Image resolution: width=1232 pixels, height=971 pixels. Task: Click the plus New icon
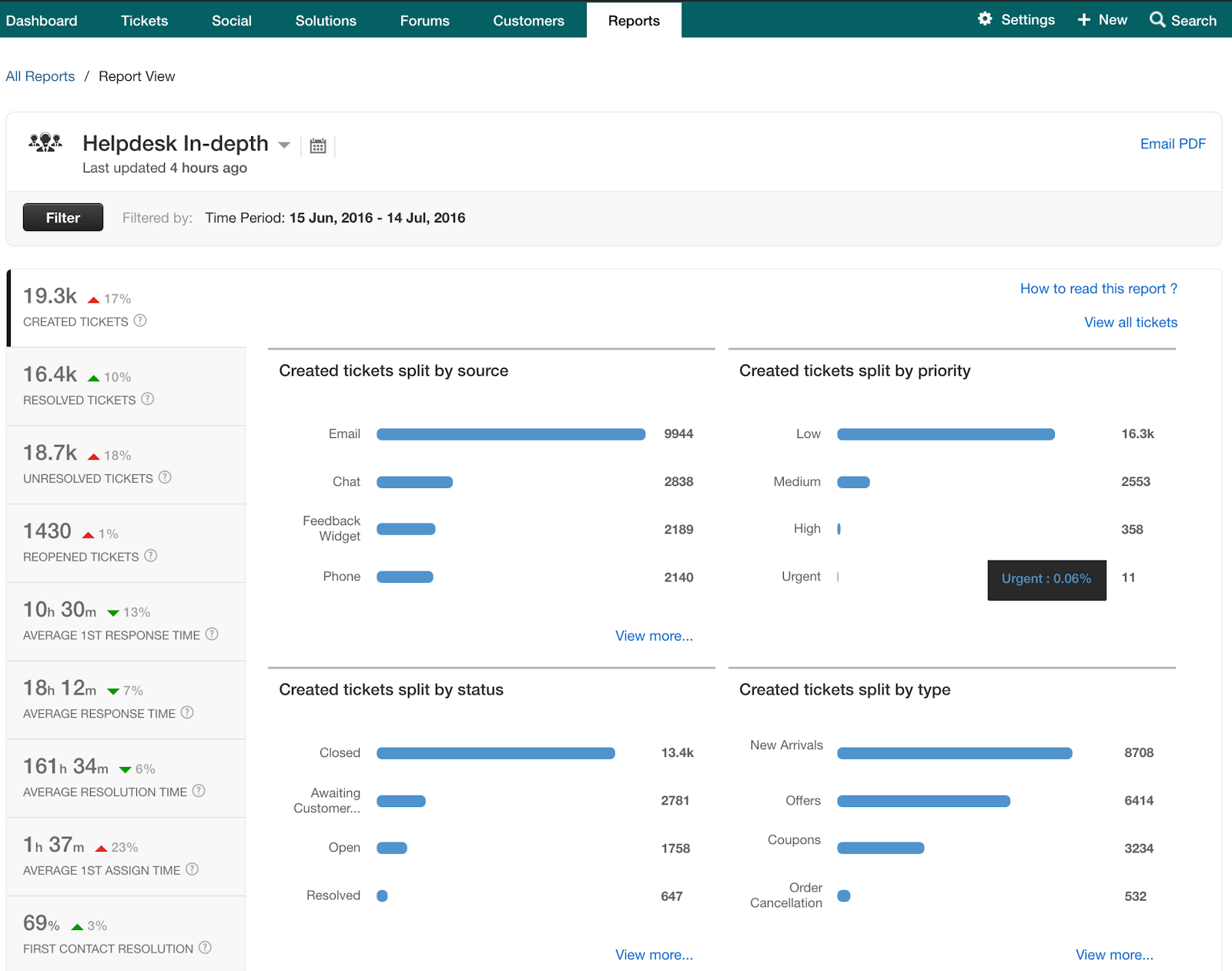click(x=1083, y=20)
